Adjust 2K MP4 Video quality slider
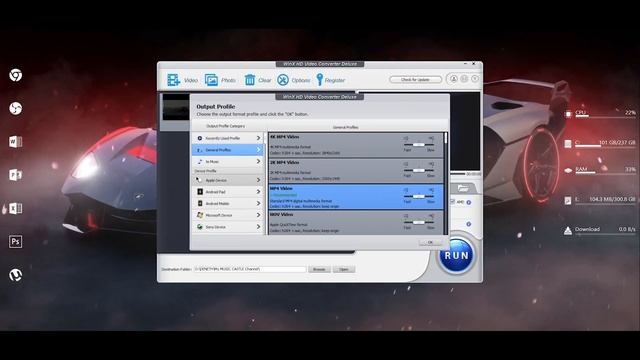 [x=418, y=170]
